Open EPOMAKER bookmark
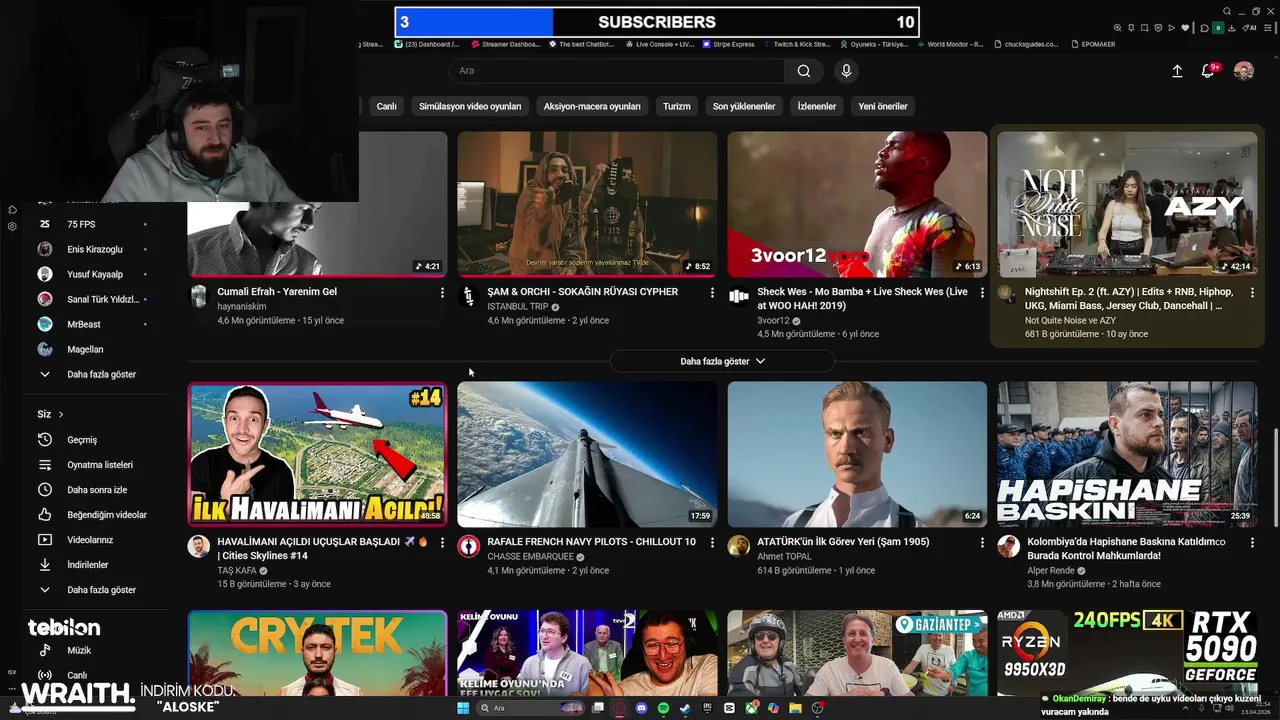Screen dimensions: 1280x720 [1092, 44]
